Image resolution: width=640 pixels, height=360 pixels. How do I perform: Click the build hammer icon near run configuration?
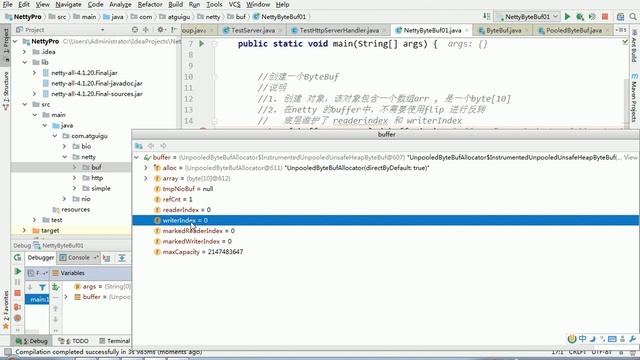click(487, 17)
